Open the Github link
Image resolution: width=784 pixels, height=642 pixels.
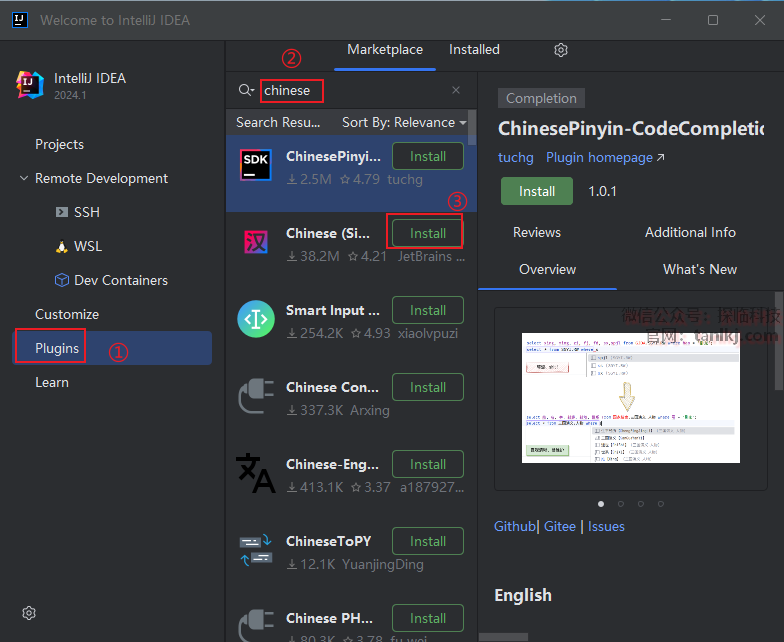pyautogui.click(x=514, y=526)
